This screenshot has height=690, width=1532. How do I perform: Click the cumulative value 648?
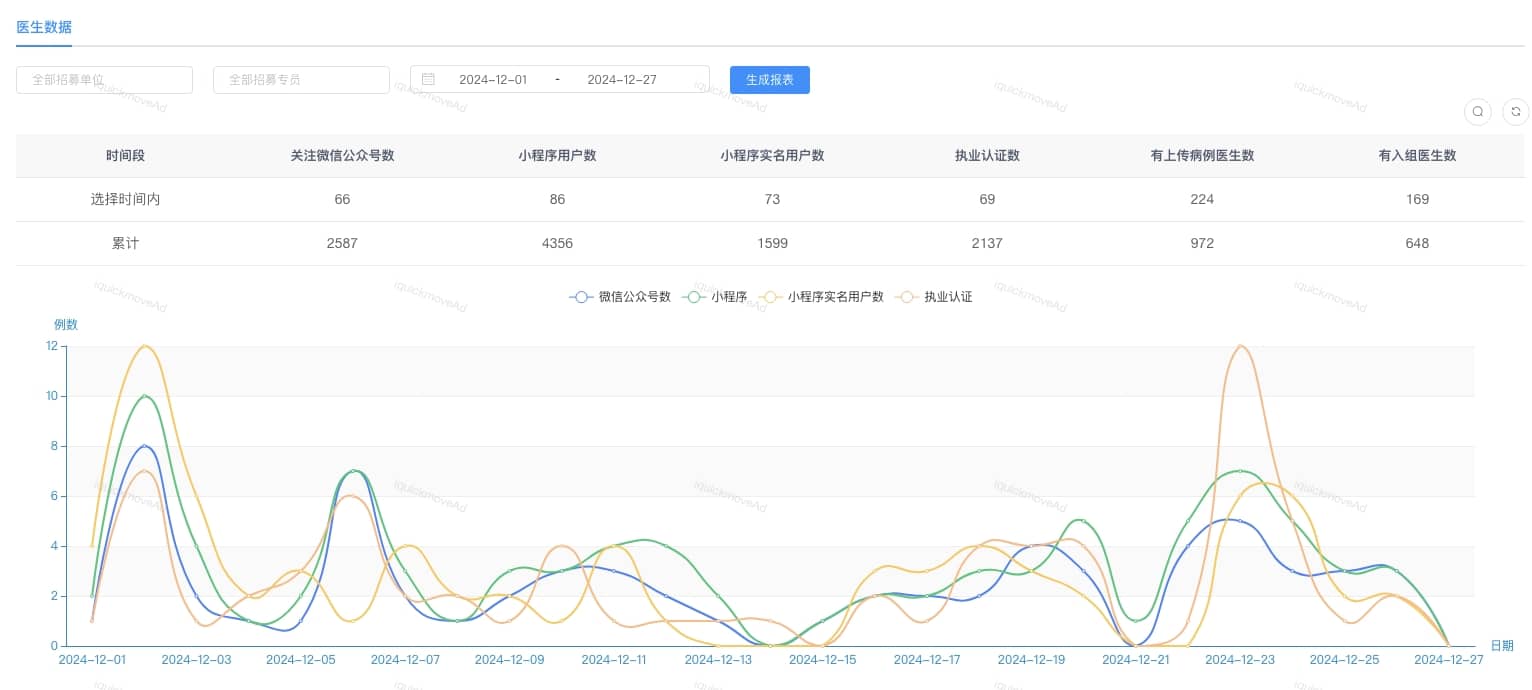click(x=1417, y=243)
